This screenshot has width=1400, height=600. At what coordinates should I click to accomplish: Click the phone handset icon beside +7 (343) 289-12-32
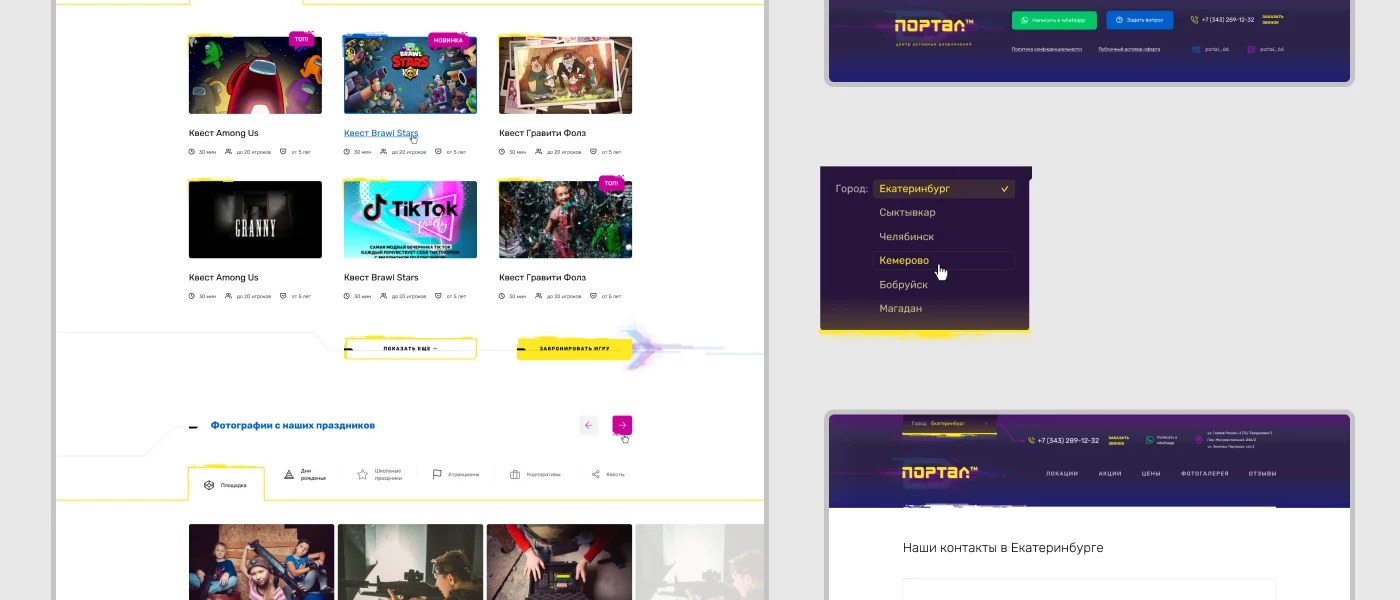pos(1195,19)
